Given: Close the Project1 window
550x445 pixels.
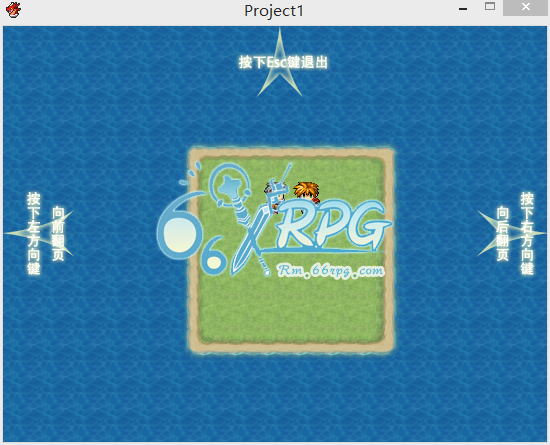Looking at the screenshot, I should click(525, 7).
